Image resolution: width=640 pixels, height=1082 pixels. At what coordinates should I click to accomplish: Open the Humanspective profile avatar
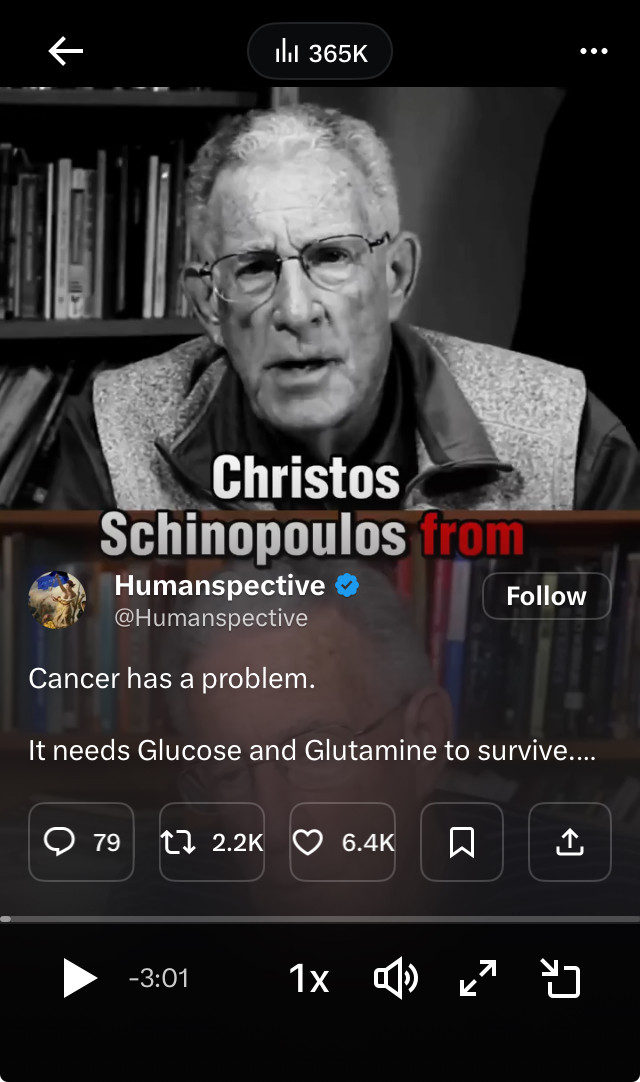click(x=57, y=600)
